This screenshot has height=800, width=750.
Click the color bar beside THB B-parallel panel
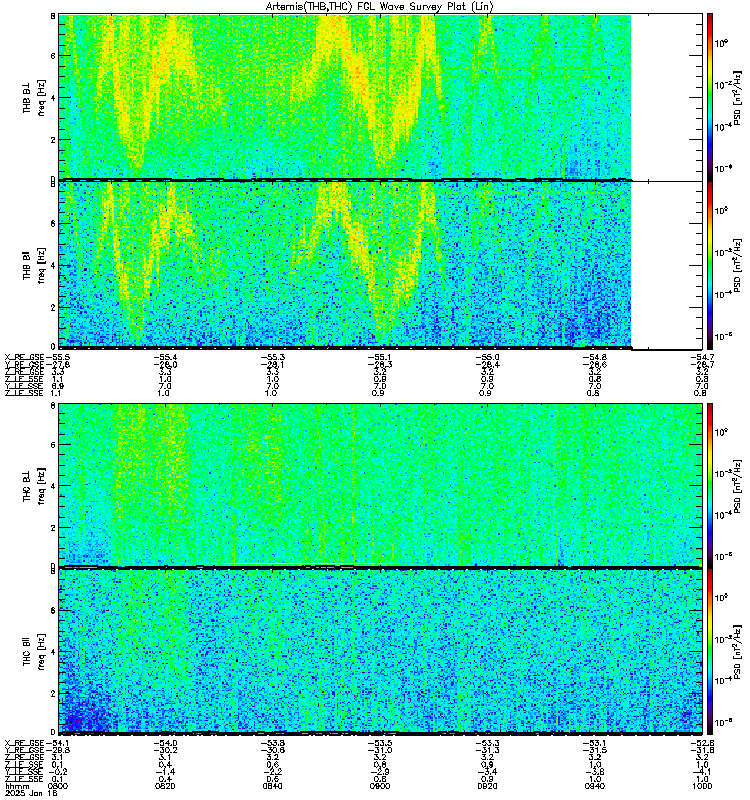tap(710, 265)
